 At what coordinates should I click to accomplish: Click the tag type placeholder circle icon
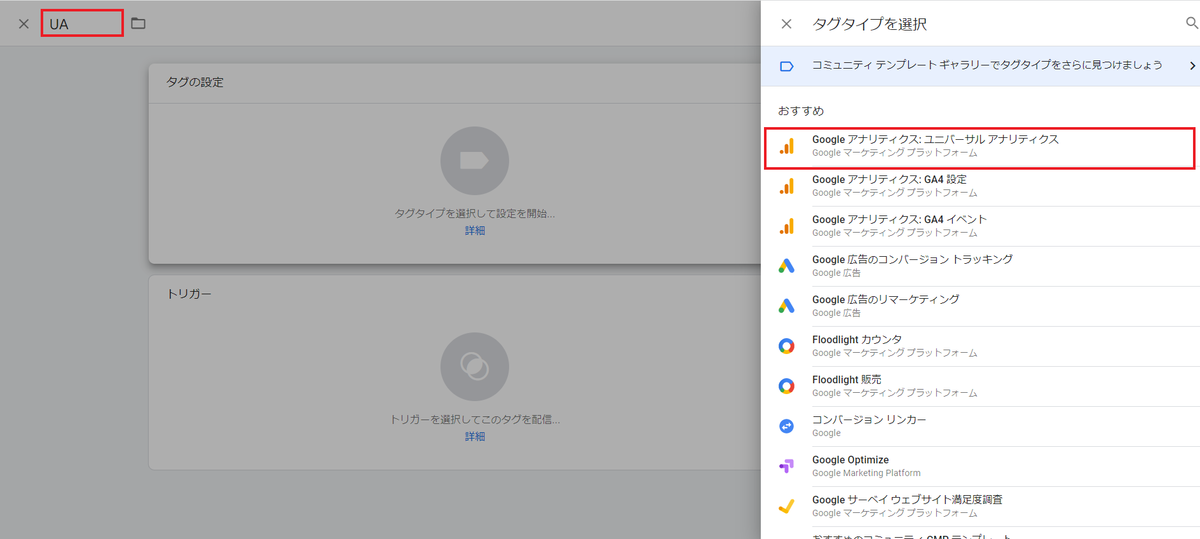(475, 161)
